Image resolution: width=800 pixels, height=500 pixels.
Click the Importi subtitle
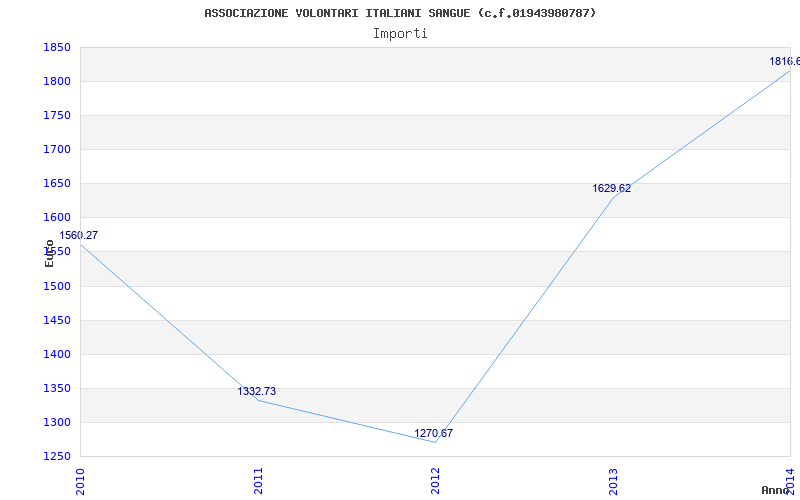(400, 34)
